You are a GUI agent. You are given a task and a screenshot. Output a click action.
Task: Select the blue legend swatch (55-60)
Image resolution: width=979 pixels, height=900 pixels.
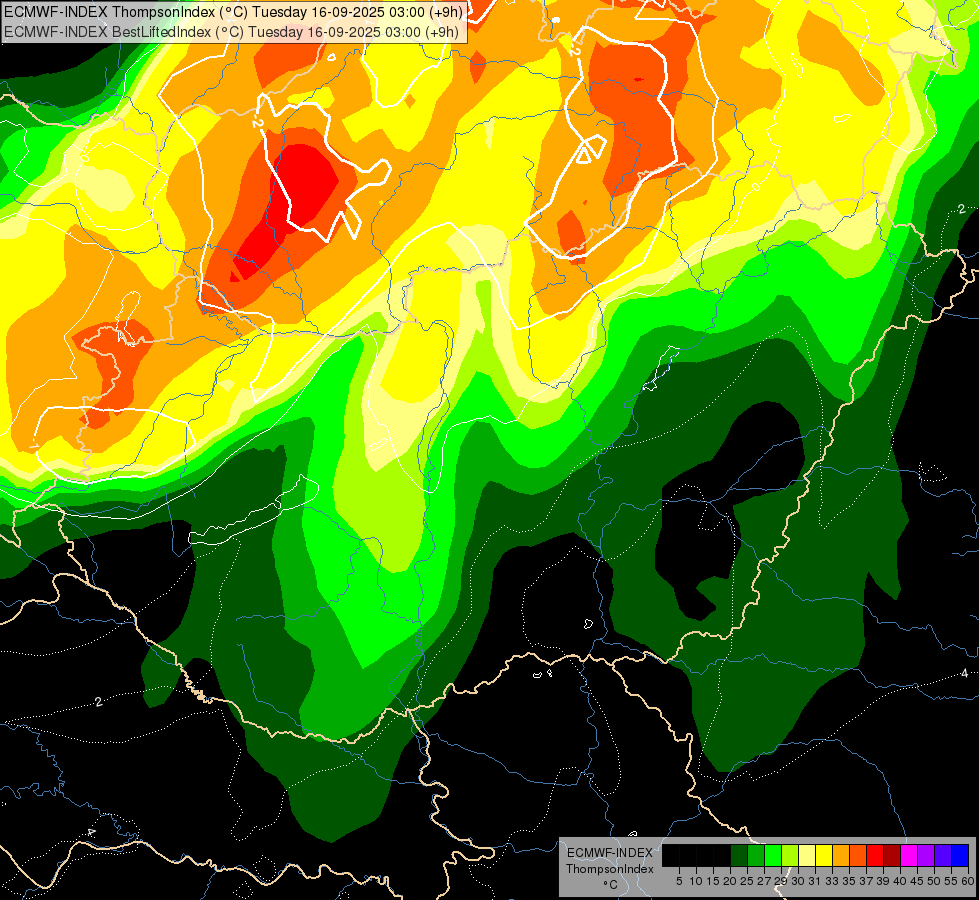960,855
